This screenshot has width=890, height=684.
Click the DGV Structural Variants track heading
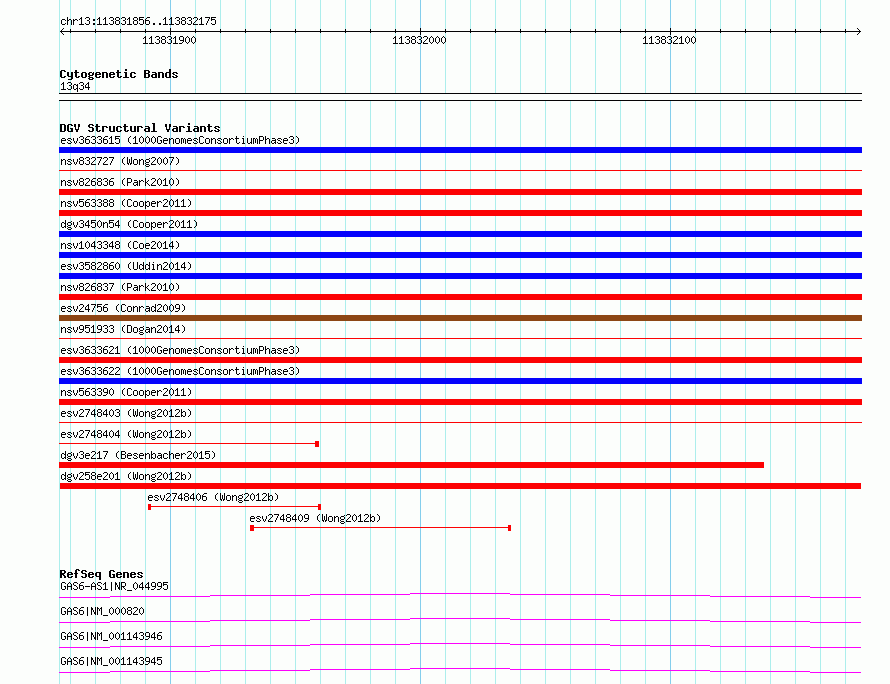coord(140,128)
